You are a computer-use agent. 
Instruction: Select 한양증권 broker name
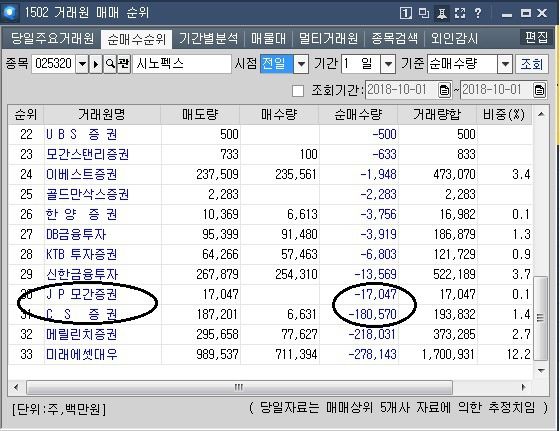[x=81, y=215]
